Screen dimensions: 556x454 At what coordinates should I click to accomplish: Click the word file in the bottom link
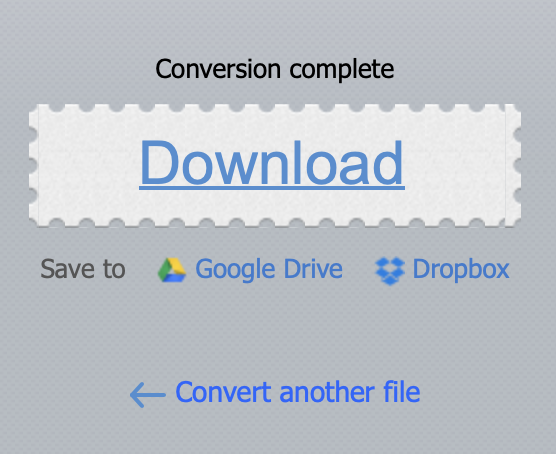[x=402, y=392]
